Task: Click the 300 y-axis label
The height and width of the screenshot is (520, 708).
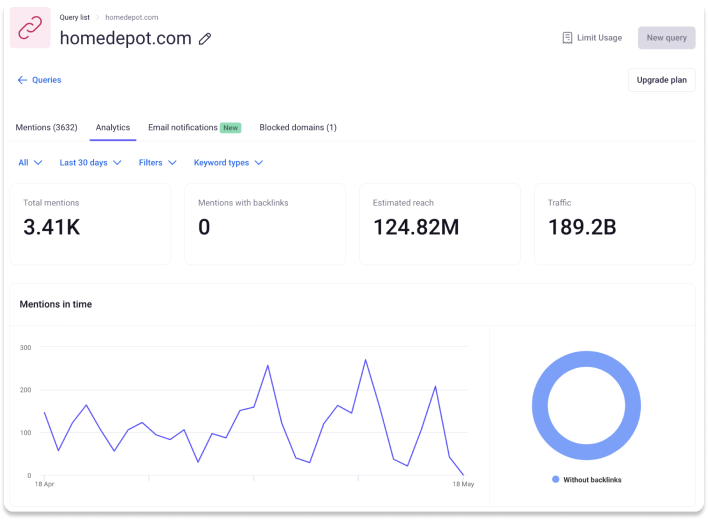Action: coord(25,348)
